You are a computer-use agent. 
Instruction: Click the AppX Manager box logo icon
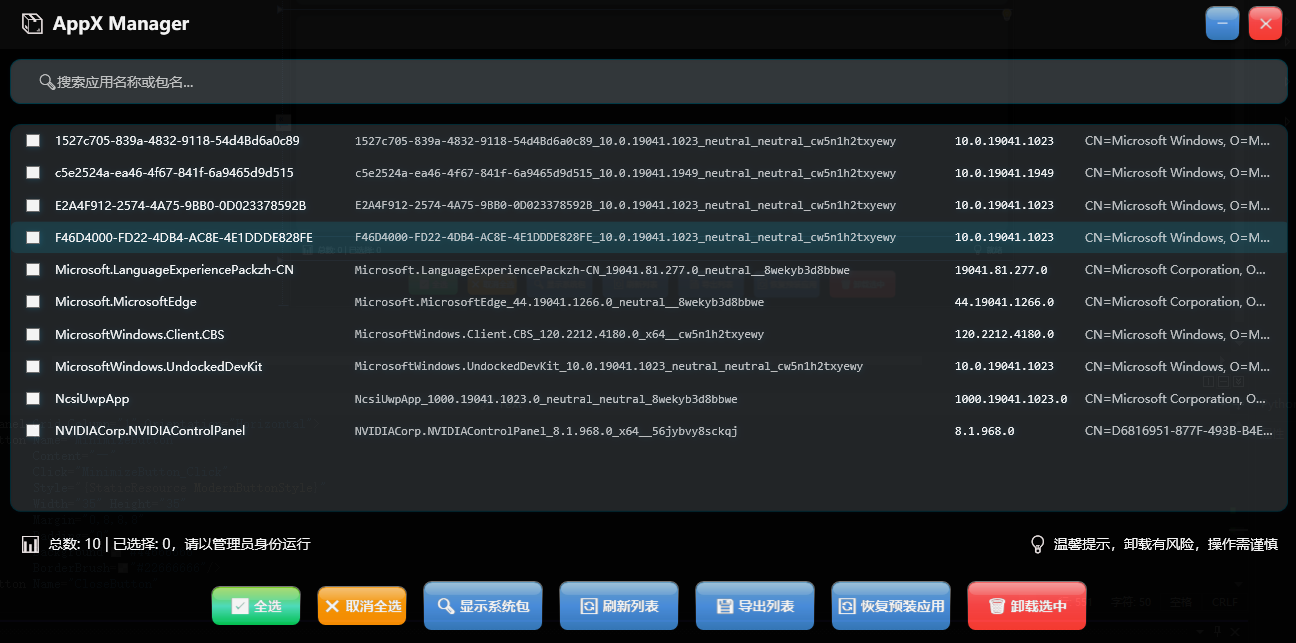[33, 24]
